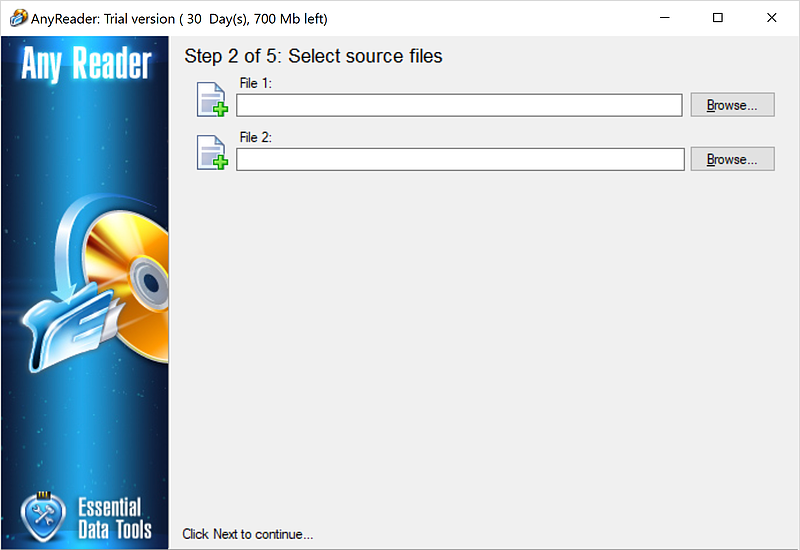
Task: Click the Essential Data Tools wrench logo
Action: click(x=44, y=515)
